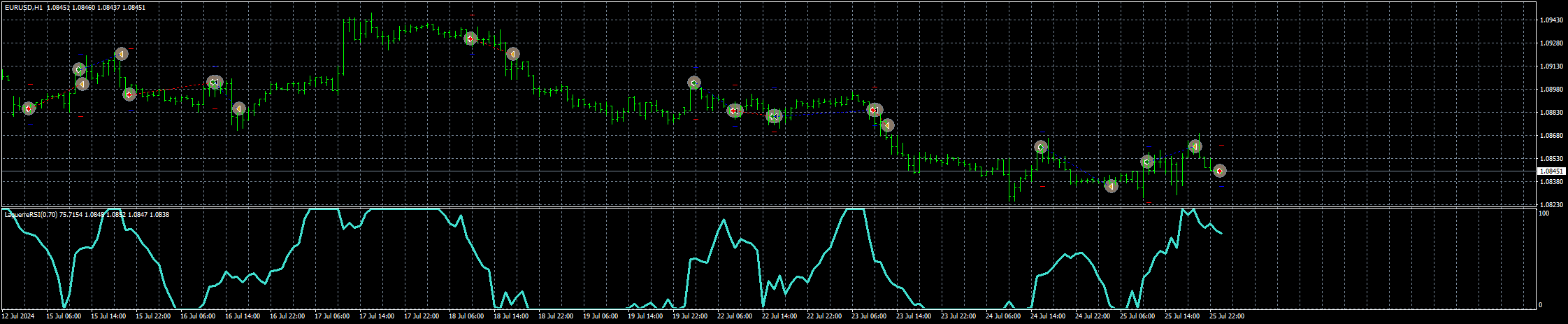Select green buy arrow above 19 Jul 22:00
This screenshot has width=1568, height=324.
coord(694,83)
